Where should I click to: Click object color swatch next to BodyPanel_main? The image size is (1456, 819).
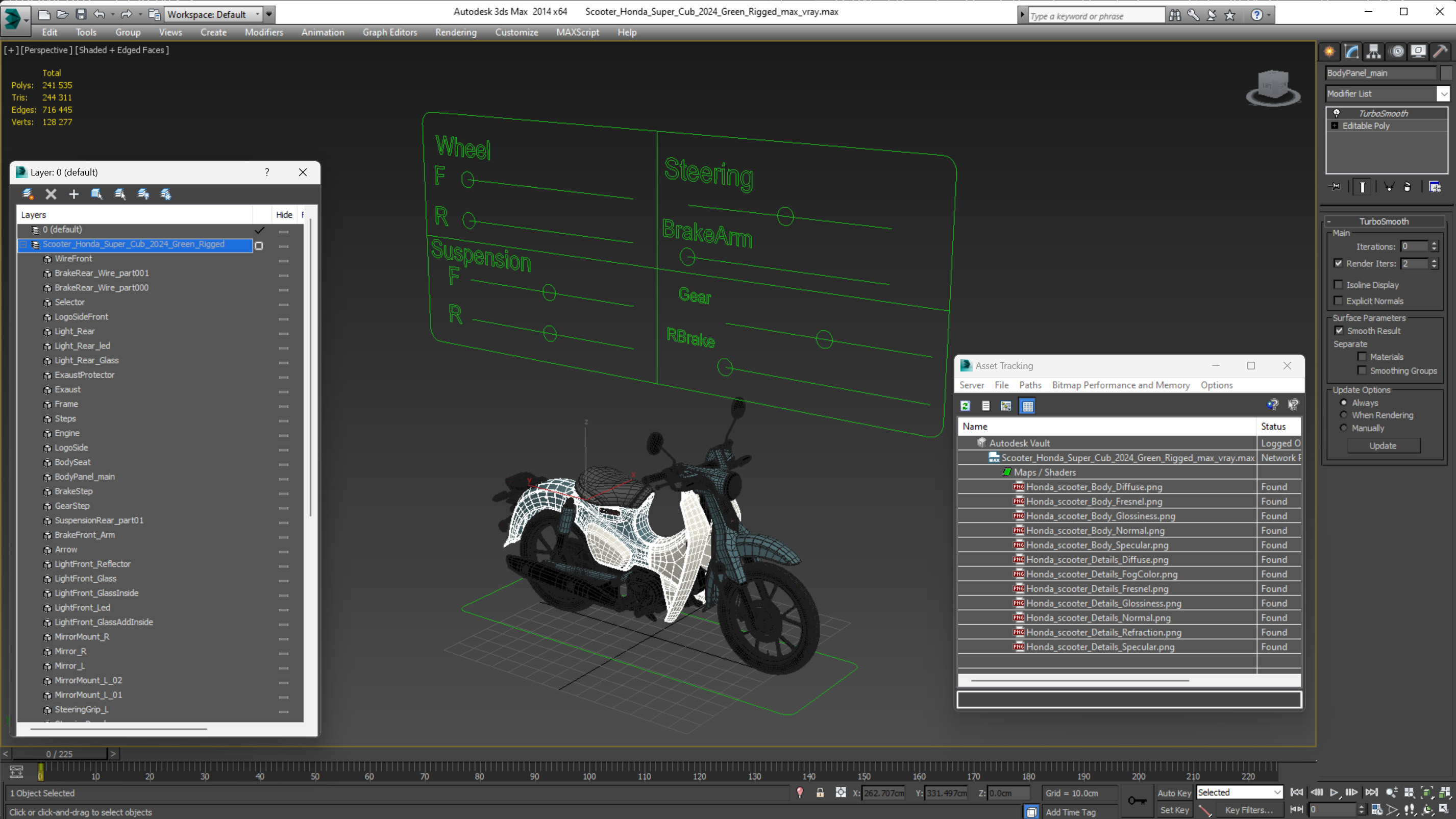tap(1446, 72)
